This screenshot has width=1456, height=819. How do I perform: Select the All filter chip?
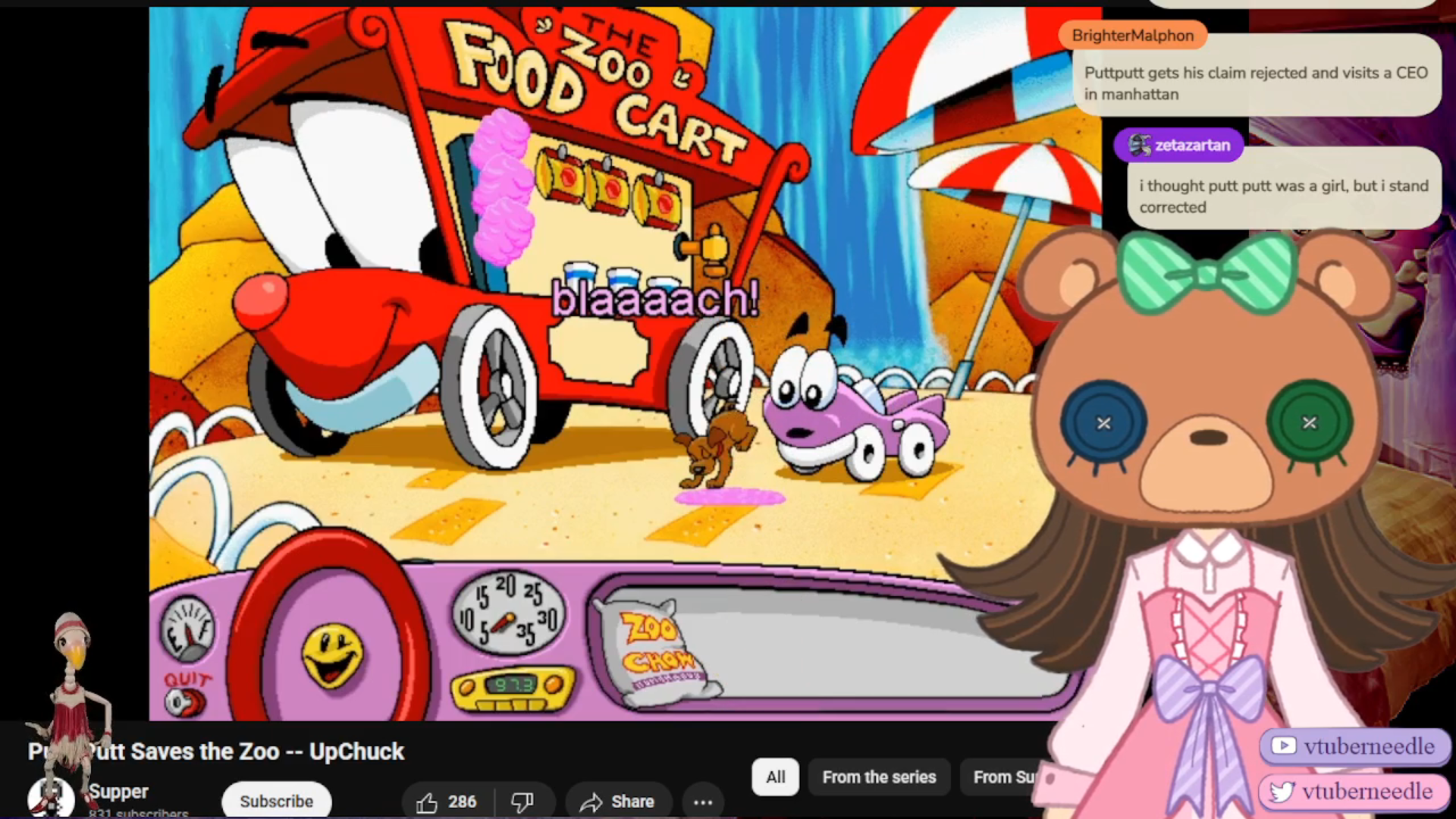[775, 777]
